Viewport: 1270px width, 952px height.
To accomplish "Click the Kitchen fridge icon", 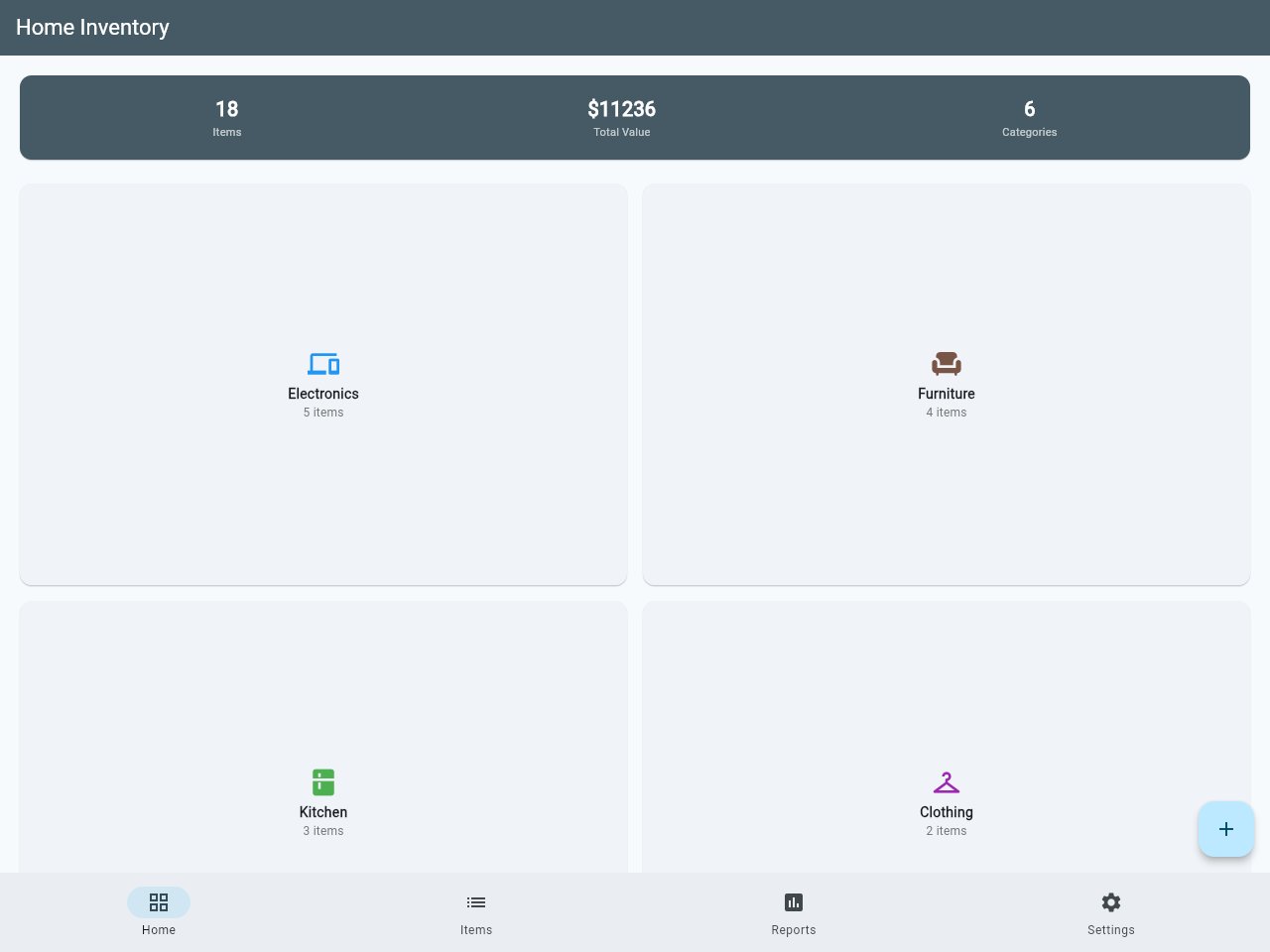I will [323, 782].
